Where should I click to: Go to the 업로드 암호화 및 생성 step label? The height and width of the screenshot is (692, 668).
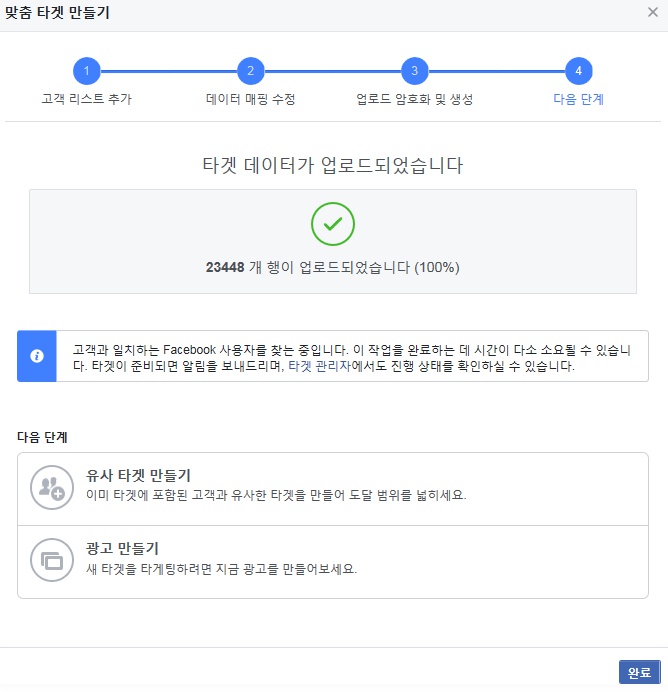tap(414, 98)
